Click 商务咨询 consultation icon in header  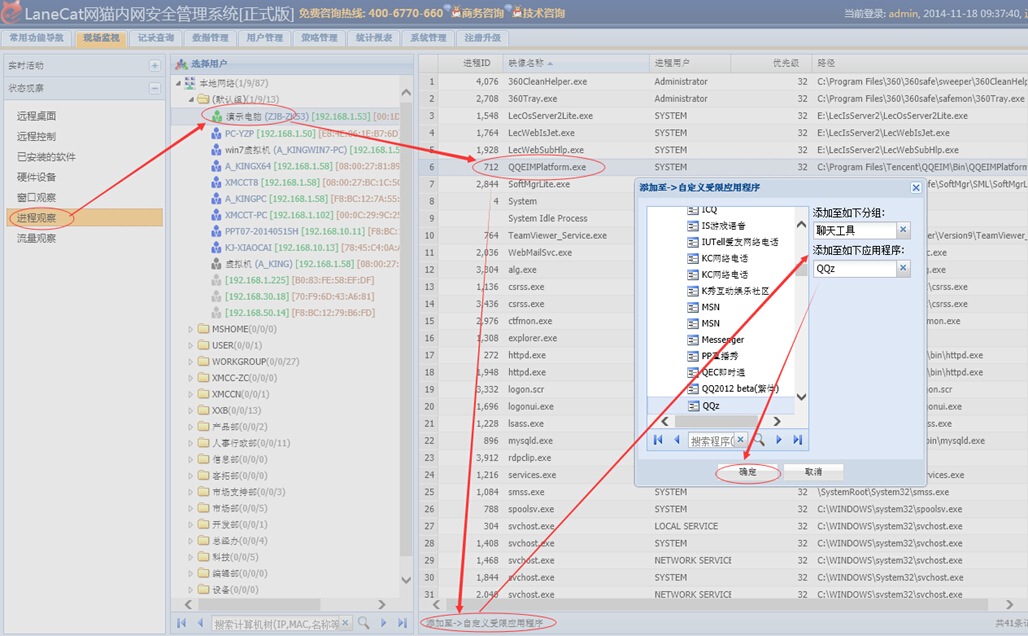click(x=456, y=13)
